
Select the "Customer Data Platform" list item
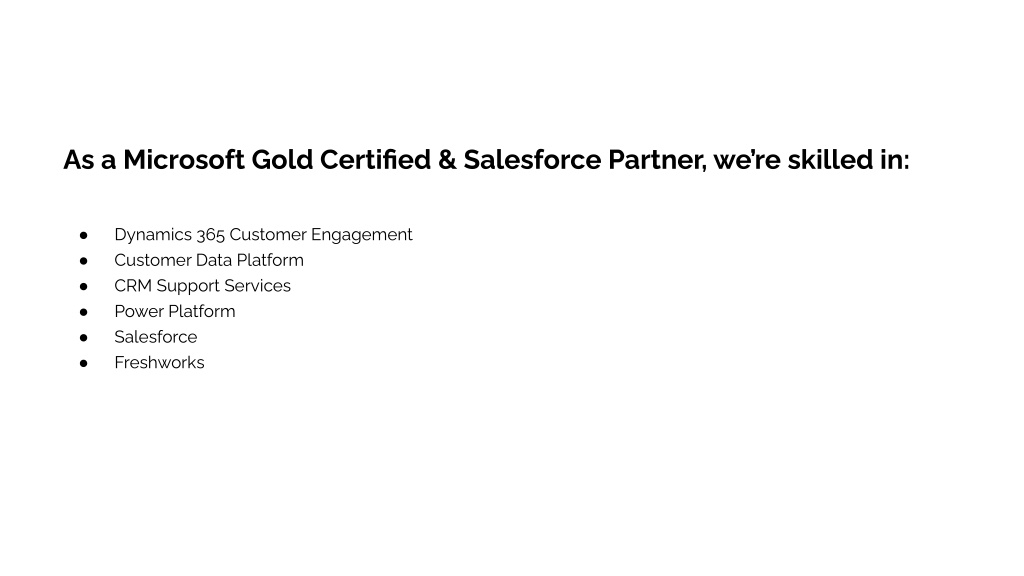click(x=209, y=260)
